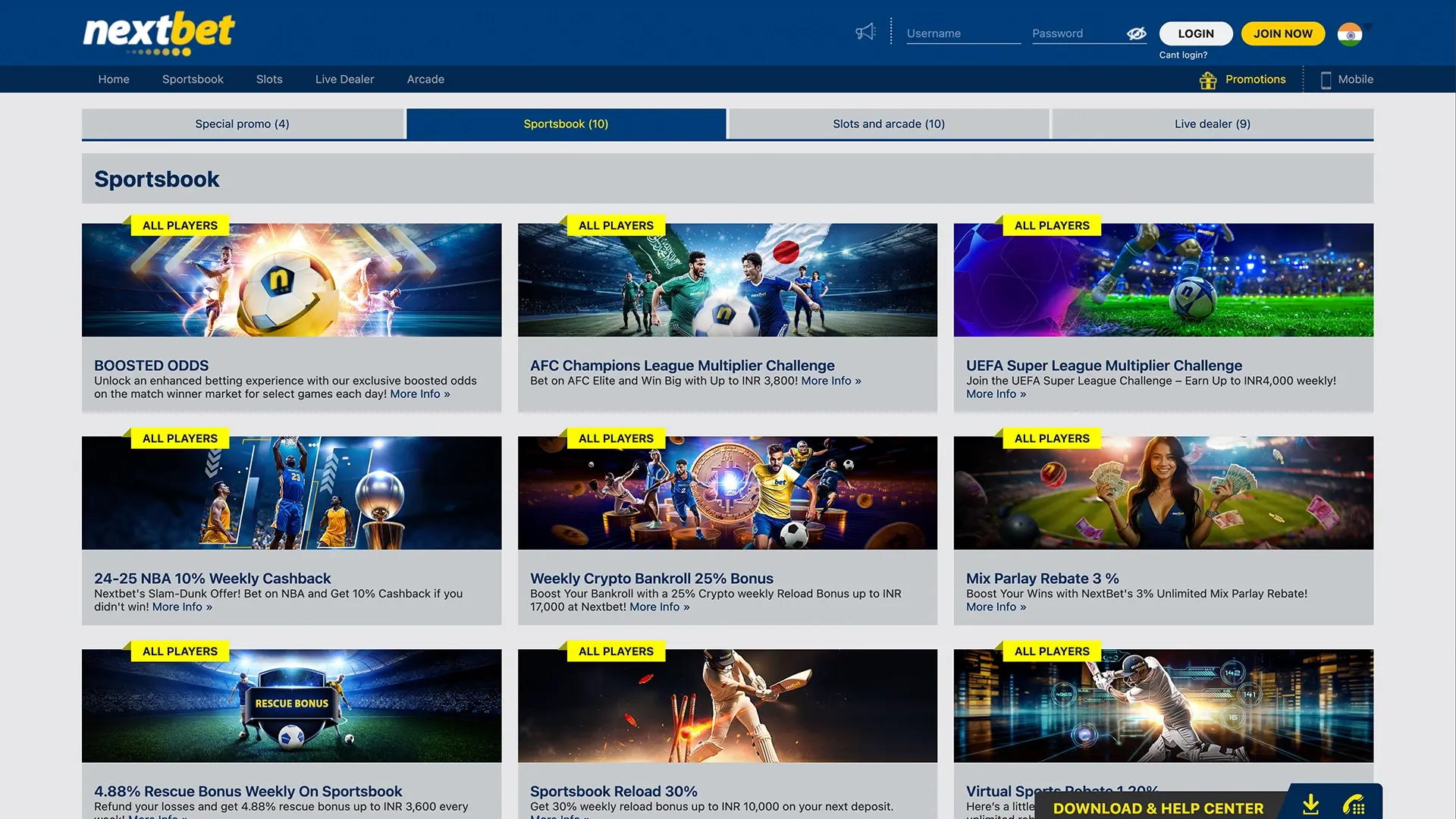This screenshot has width=1456, height=819.
Task: Click the nextbet logo
Action: (159, 33)
